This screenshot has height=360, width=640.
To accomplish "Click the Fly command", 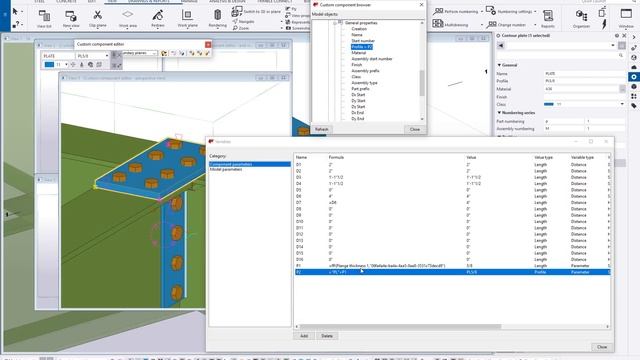I will point(291,9).
